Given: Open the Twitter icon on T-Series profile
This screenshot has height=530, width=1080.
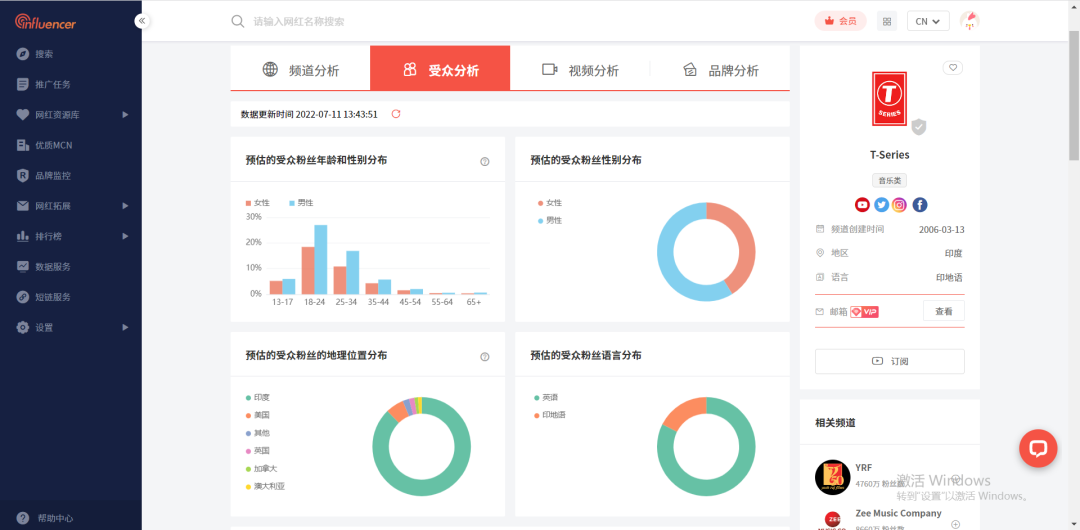Looking at the screenshot, I should pos(882,205).
